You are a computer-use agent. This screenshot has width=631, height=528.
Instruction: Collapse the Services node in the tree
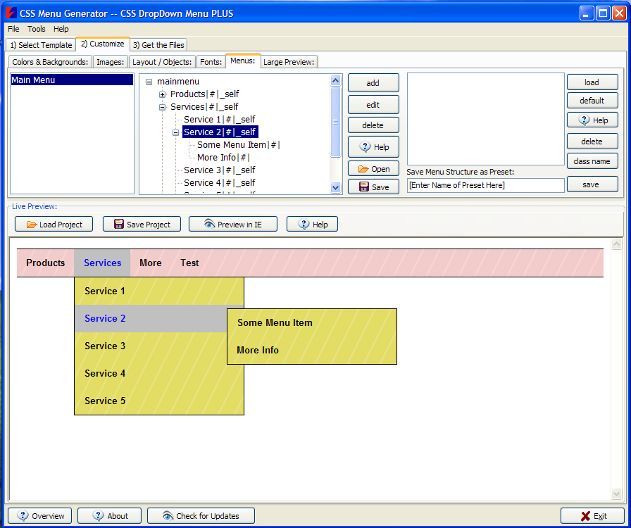point(162,107)
